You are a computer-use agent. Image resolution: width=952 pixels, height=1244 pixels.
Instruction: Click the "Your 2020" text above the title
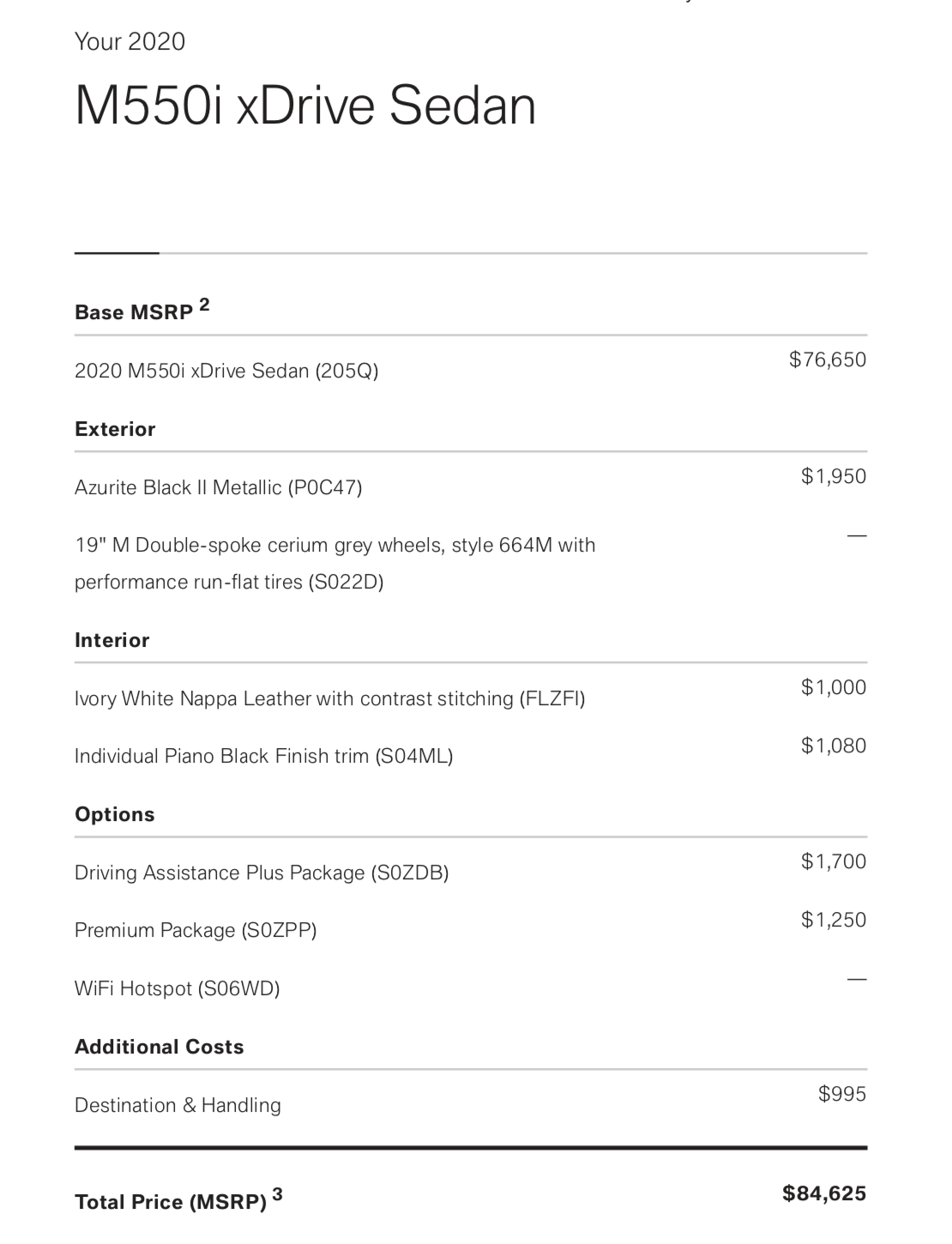(x=130, y=41)
